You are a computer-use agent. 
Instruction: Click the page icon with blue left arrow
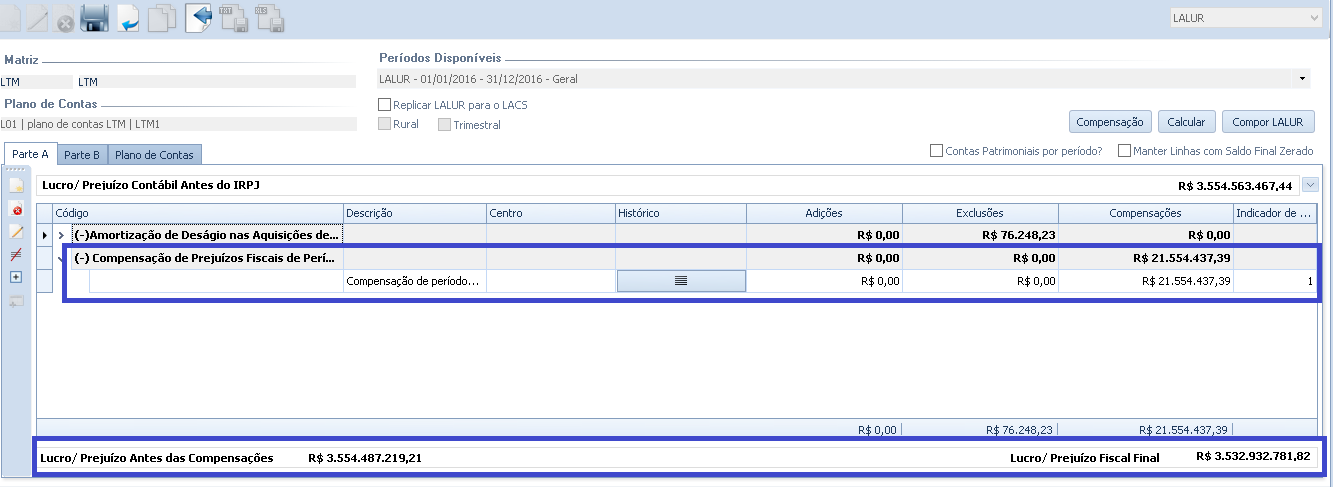[x=199, y=18]
